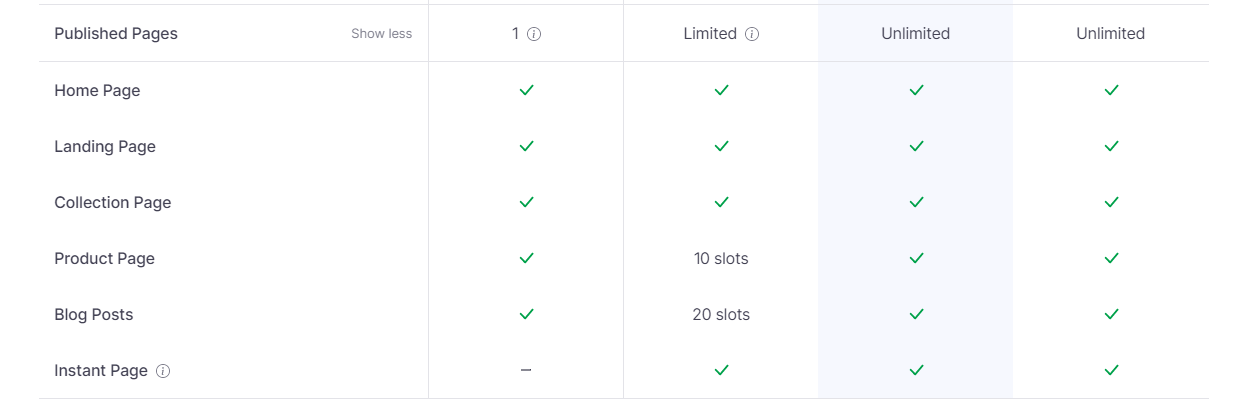Click Landing Page checkmark in highlighted column
This screenshot has height=407, width=1248.
[x=916, y=146]
